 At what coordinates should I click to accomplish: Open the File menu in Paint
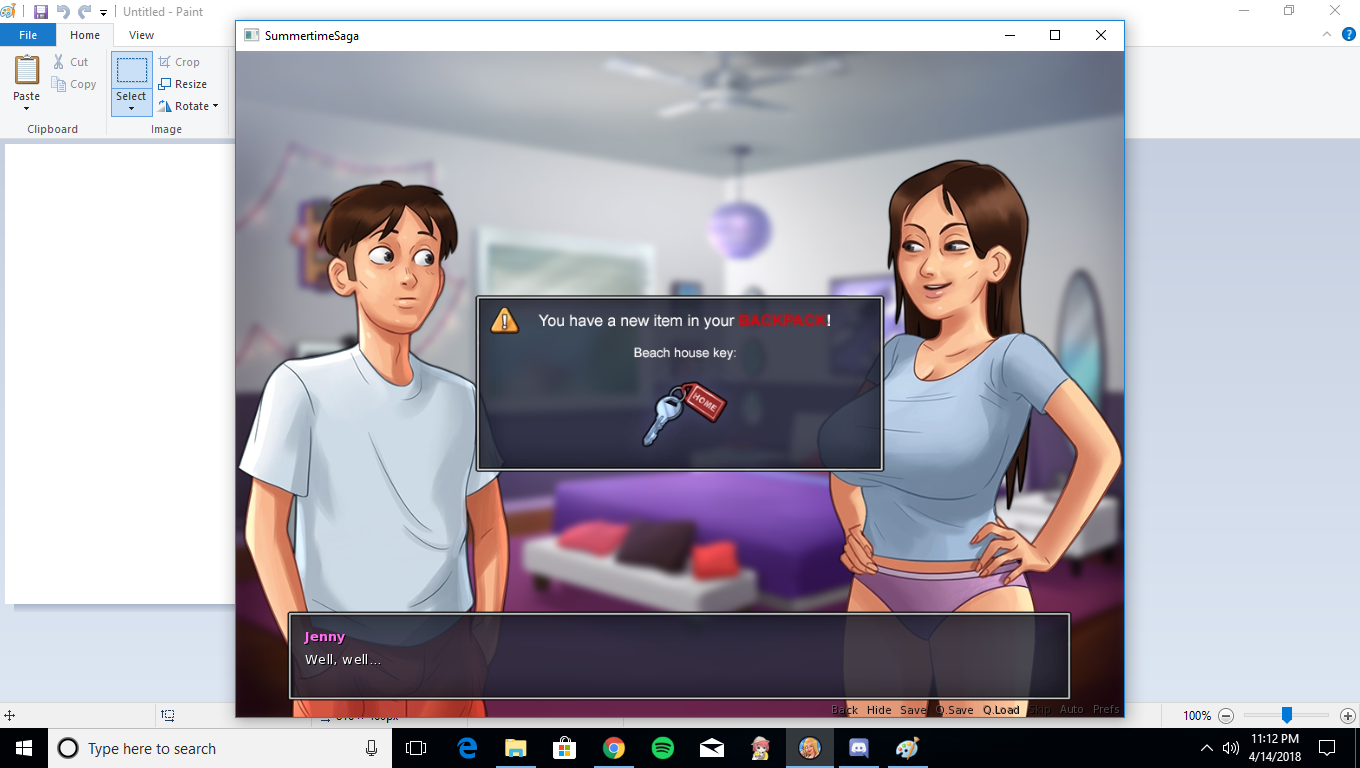click(28, 35)
